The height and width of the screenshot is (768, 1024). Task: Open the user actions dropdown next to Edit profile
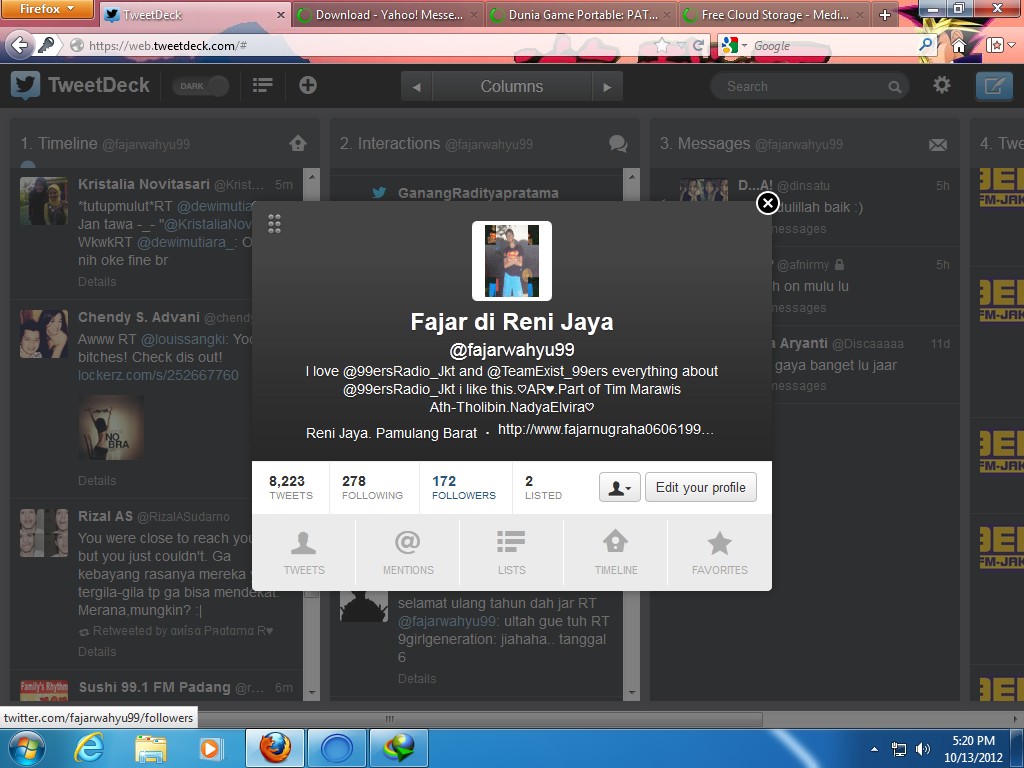619,487
